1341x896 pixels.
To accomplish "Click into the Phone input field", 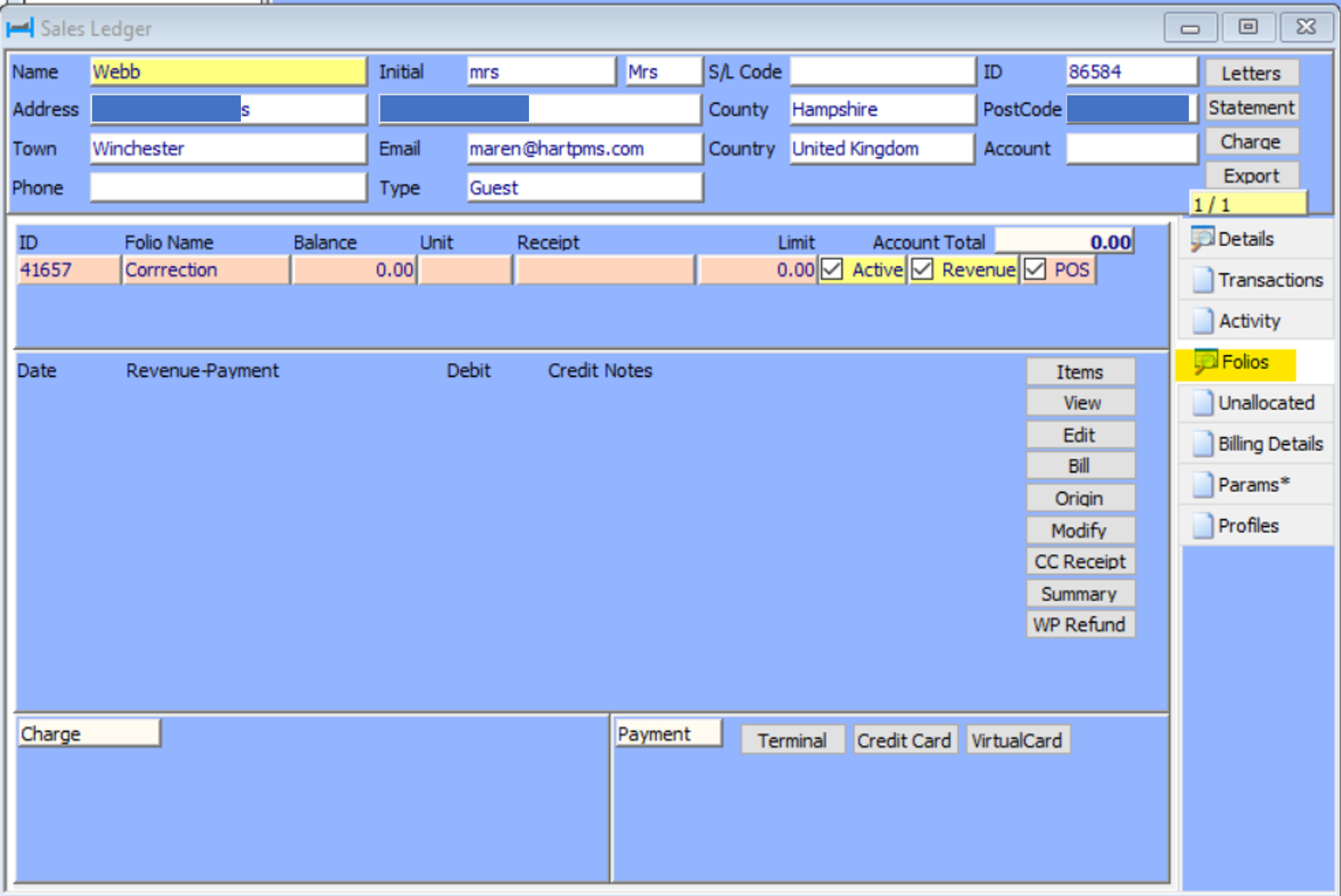I will pyautogui.click(x=228, y=188).
